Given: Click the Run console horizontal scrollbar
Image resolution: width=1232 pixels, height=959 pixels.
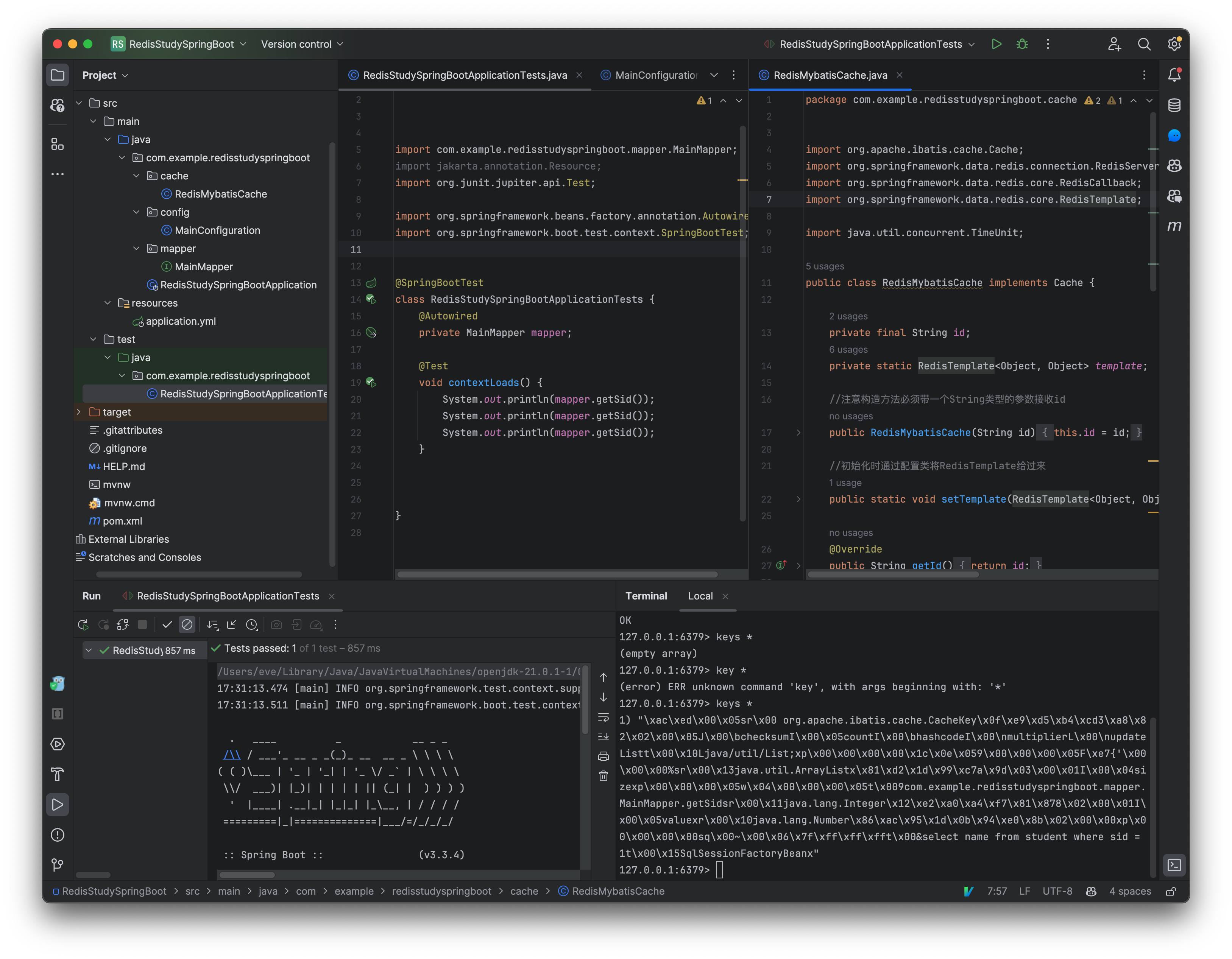Looking at the screenshot, I should pos(246,875).
